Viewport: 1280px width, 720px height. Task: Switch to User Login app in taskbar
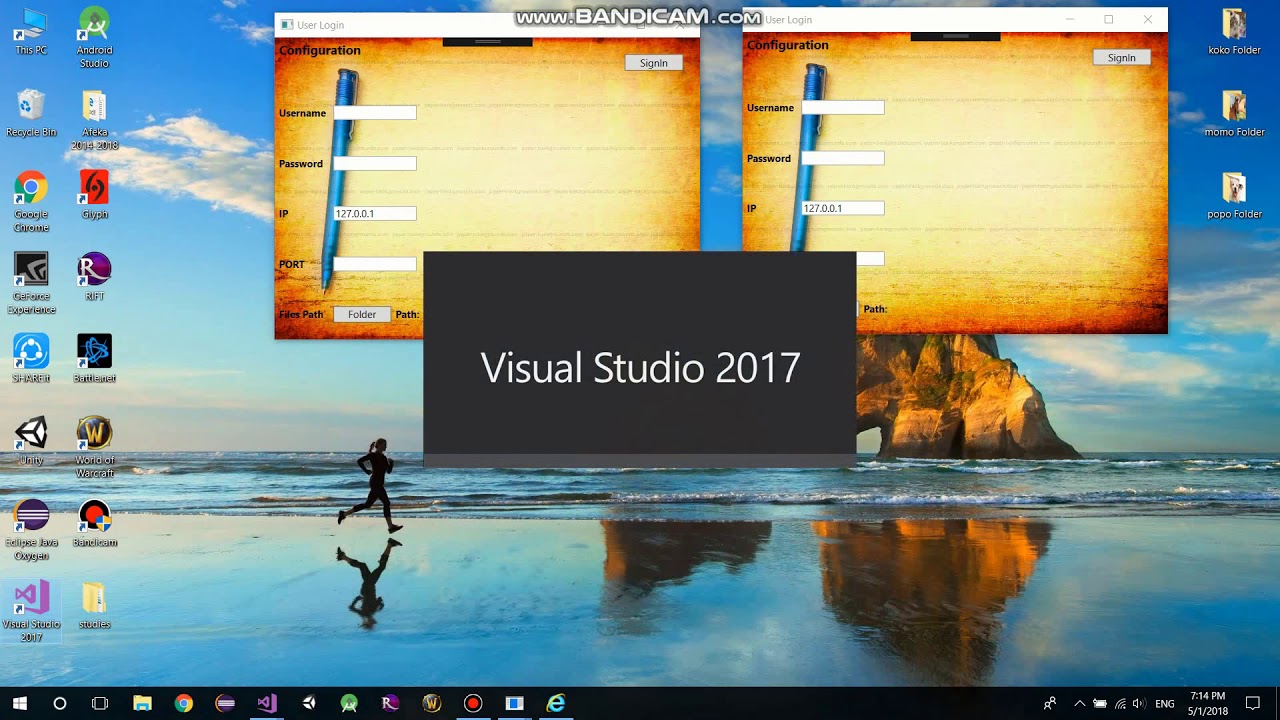pos(514,703)
